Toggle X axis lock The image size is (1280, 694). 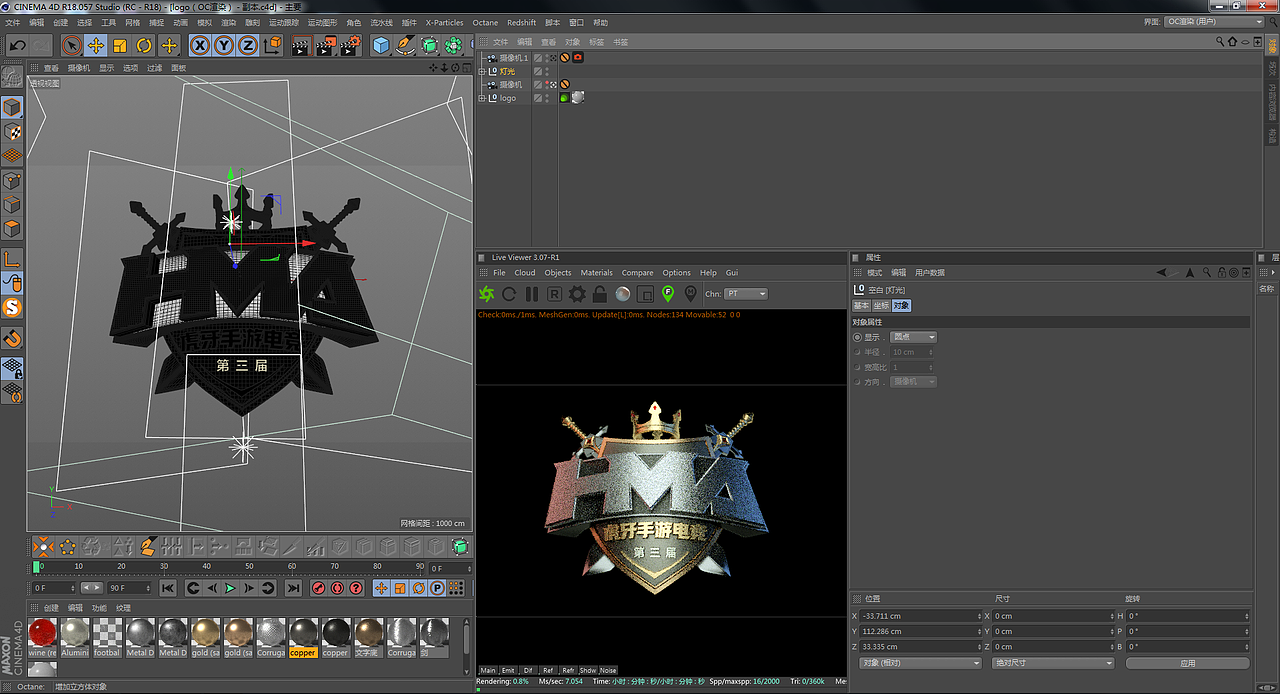200,45
